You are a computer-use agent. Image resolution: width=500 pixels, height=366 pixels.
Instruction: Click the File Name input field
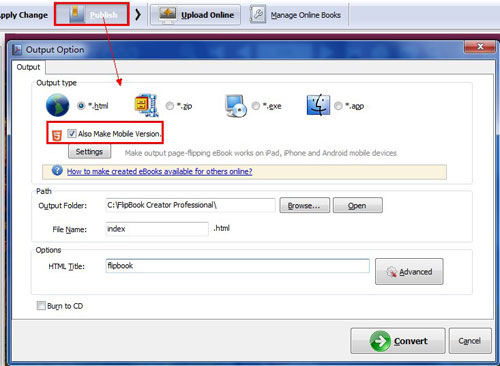[157, 229]
